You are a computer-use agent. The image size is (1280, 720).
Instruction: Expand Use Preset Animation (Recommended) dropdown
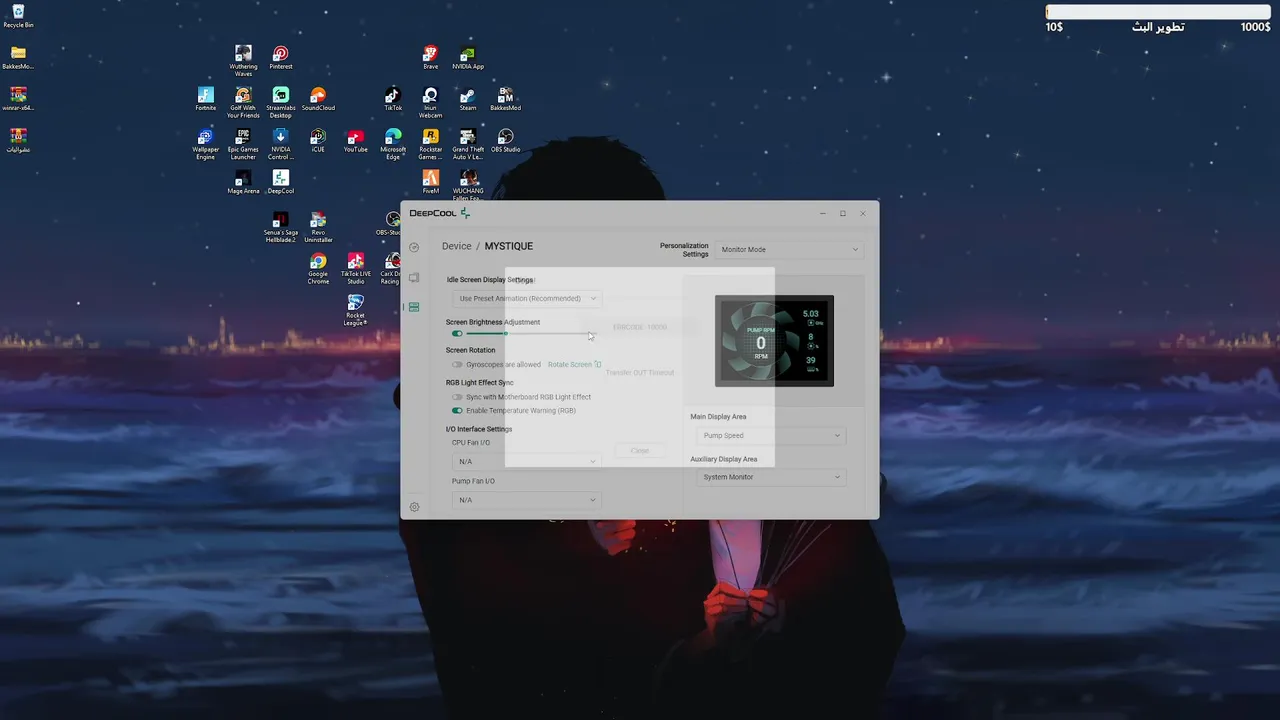point(526,298)
